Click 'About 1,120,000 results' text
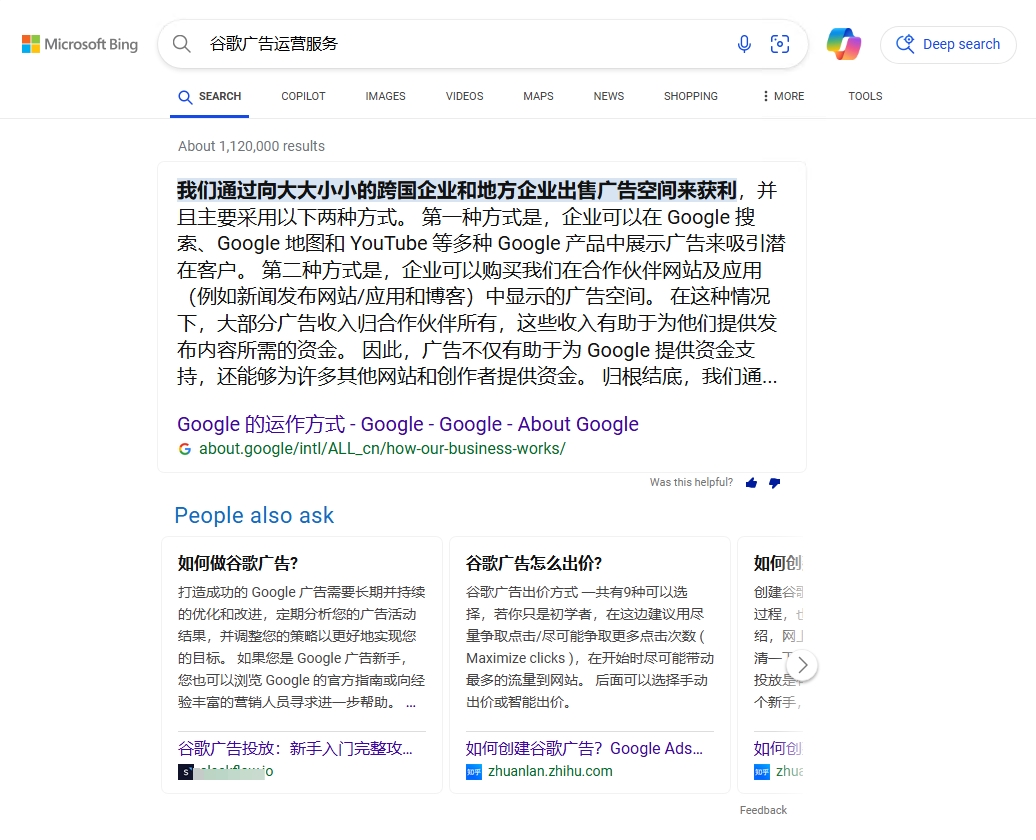Viewport: 1036px width, 840px height. tap(251, 146)
